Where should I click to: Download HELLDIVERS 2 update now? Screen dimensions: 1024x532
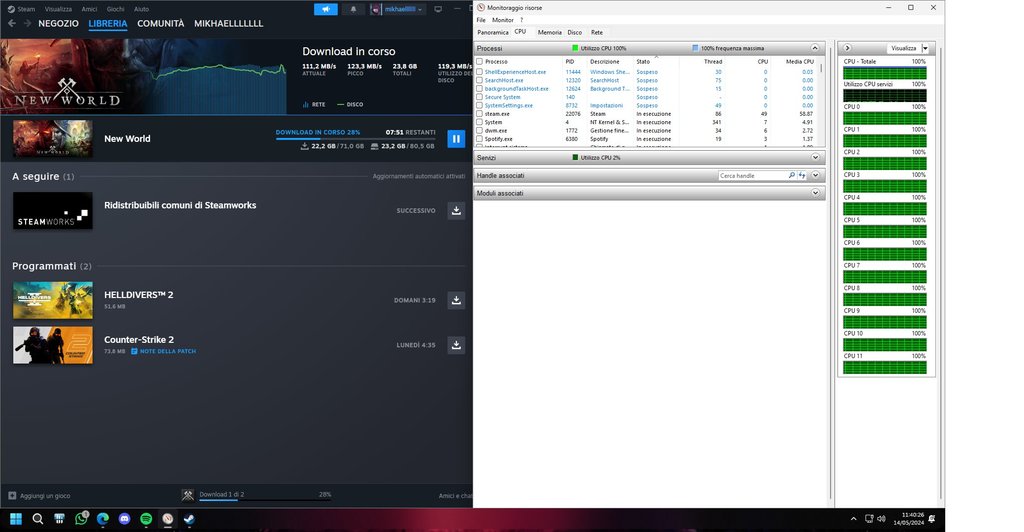(456, 300)
